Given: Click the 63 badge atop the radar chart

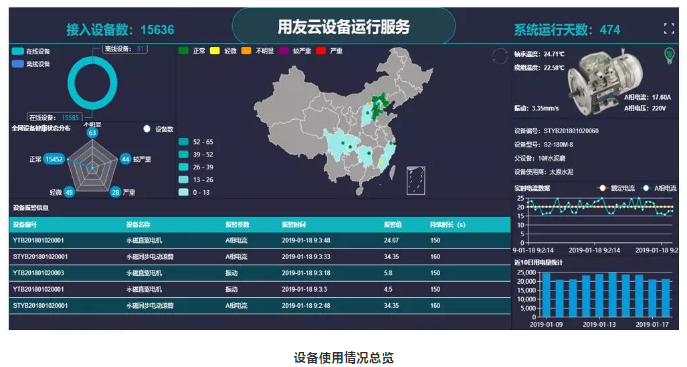Looking at the screenshot, I should 92,133.
